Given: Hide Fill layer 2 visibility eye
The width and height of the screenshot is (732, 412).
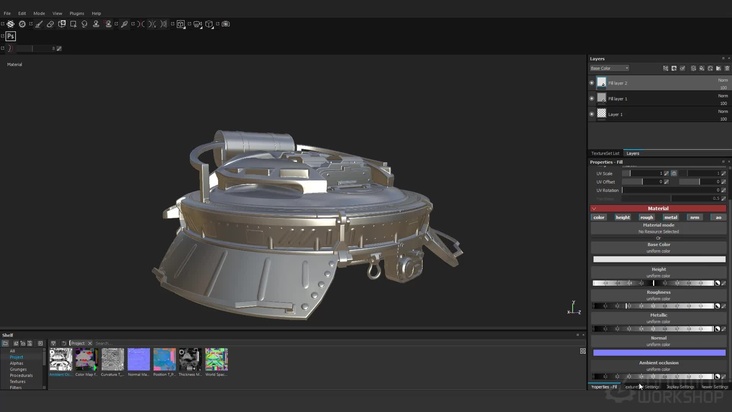Looking at the screenshot, I should click(591, 83).
